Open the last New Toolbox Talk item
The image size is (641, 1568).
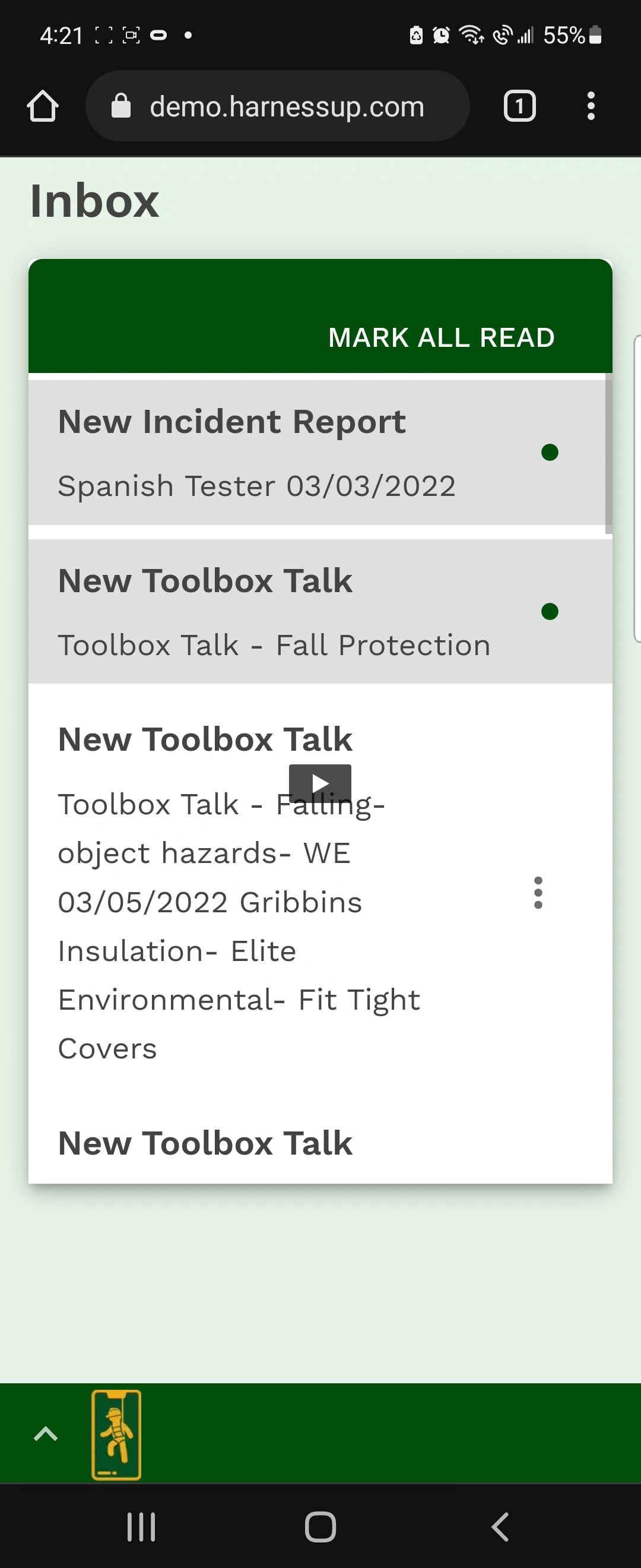(205, 1143)
